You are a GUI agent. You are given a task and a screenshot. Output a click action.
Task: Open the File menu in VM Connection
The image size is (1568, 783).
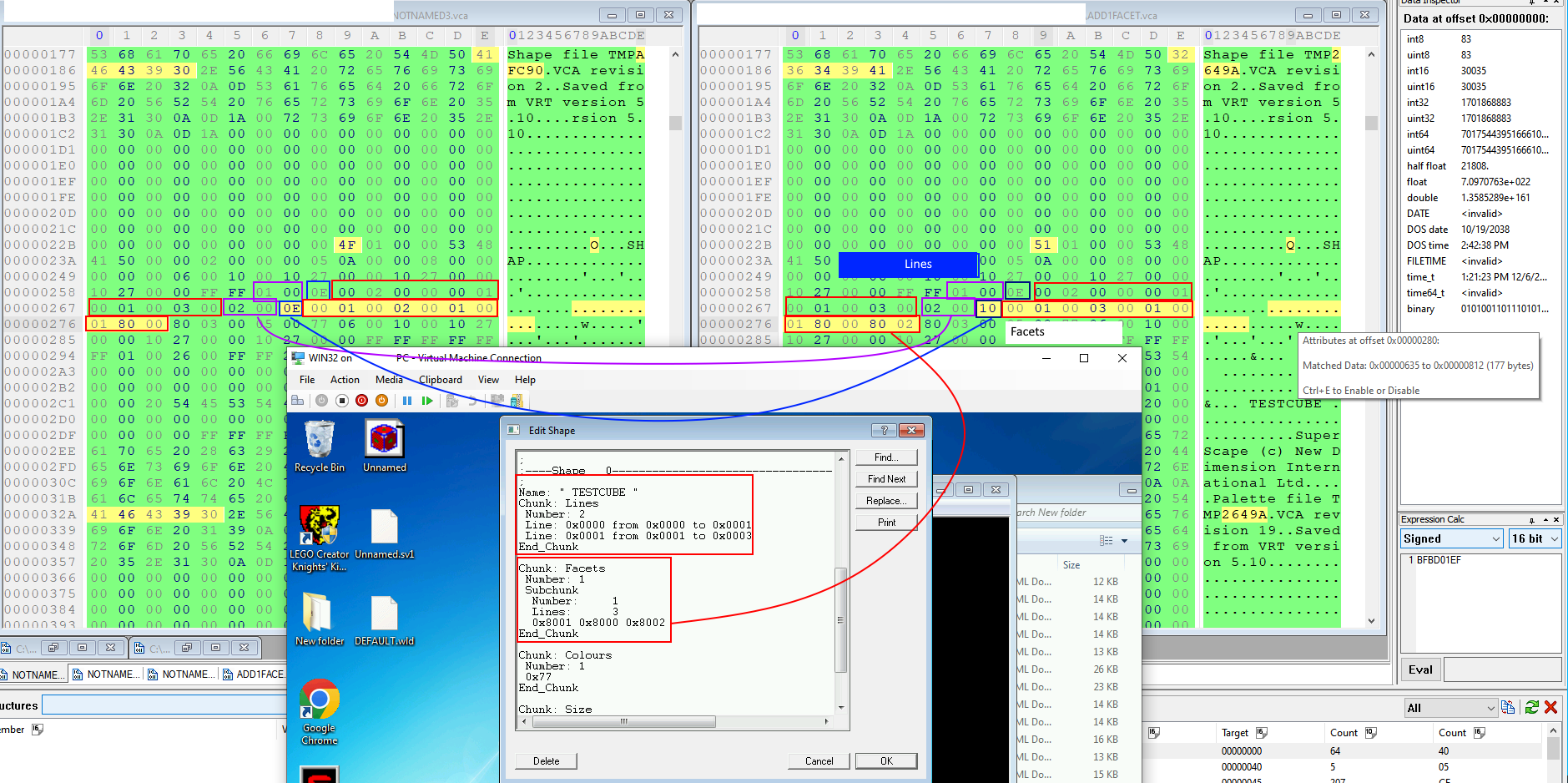pos(307,380)
